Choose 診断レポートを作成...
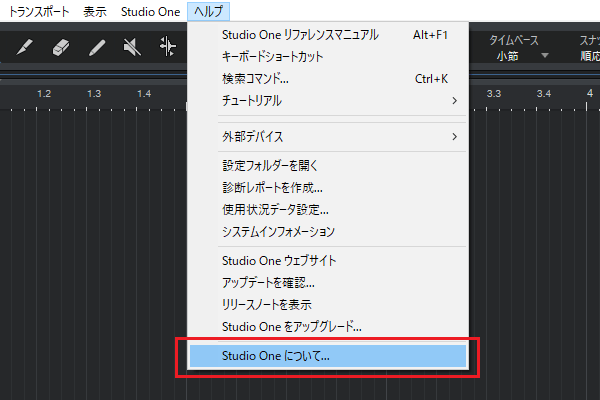 pos(328,188)
